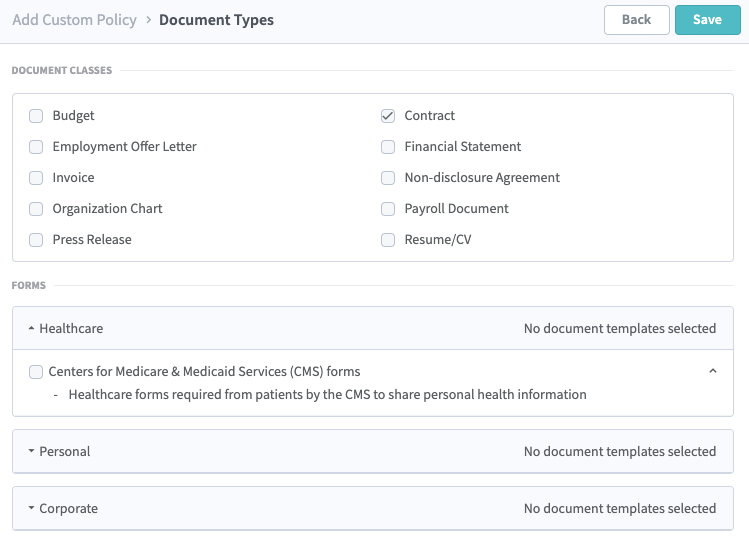Check the Resume/CV checkbox

click(388, 240)
